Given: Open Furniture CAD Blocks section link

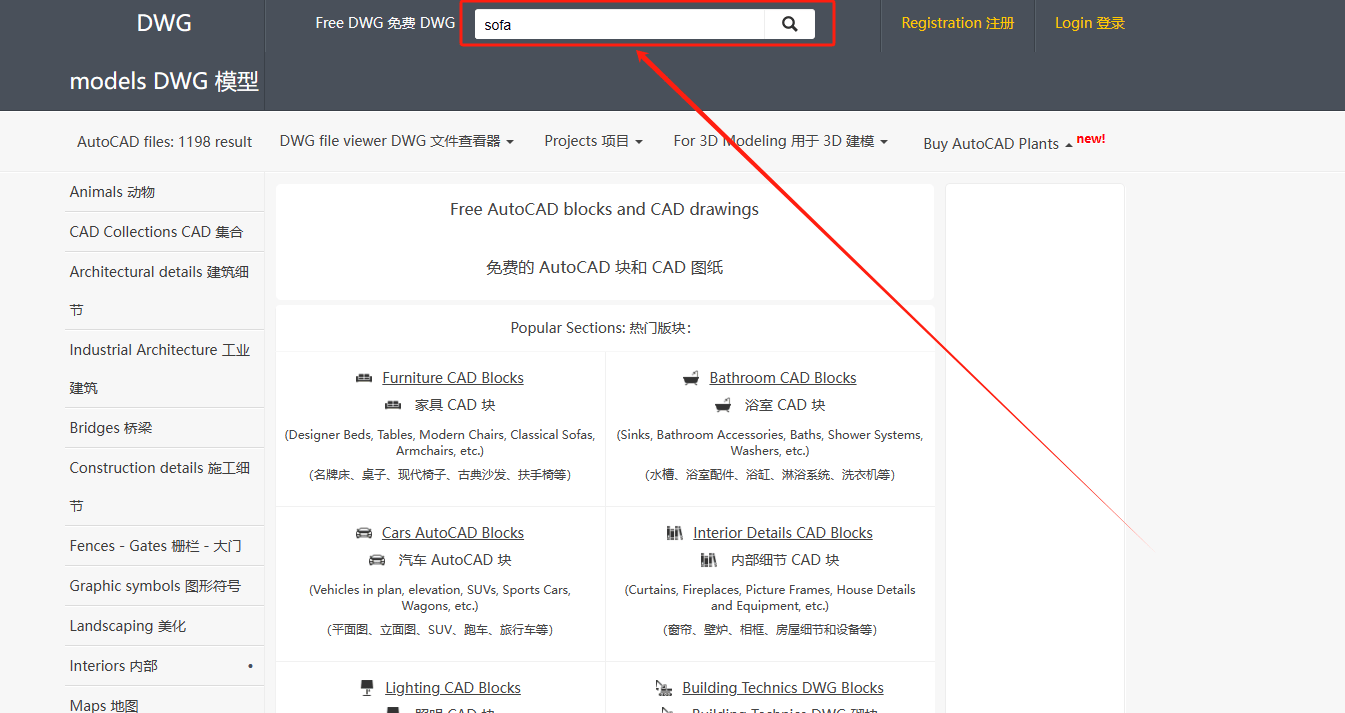Looking at the screenshot, I should [x=453, y=378].
